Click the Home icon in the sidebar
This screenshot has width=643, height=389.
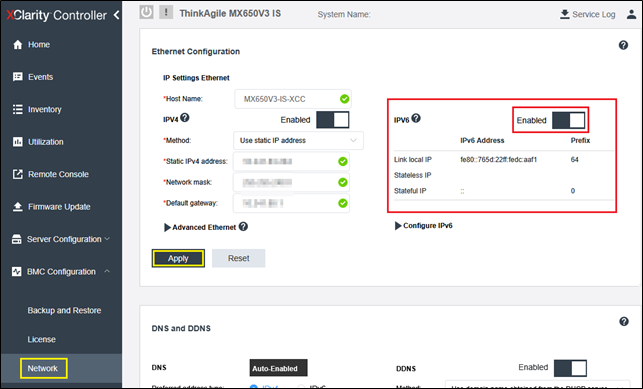18,44
